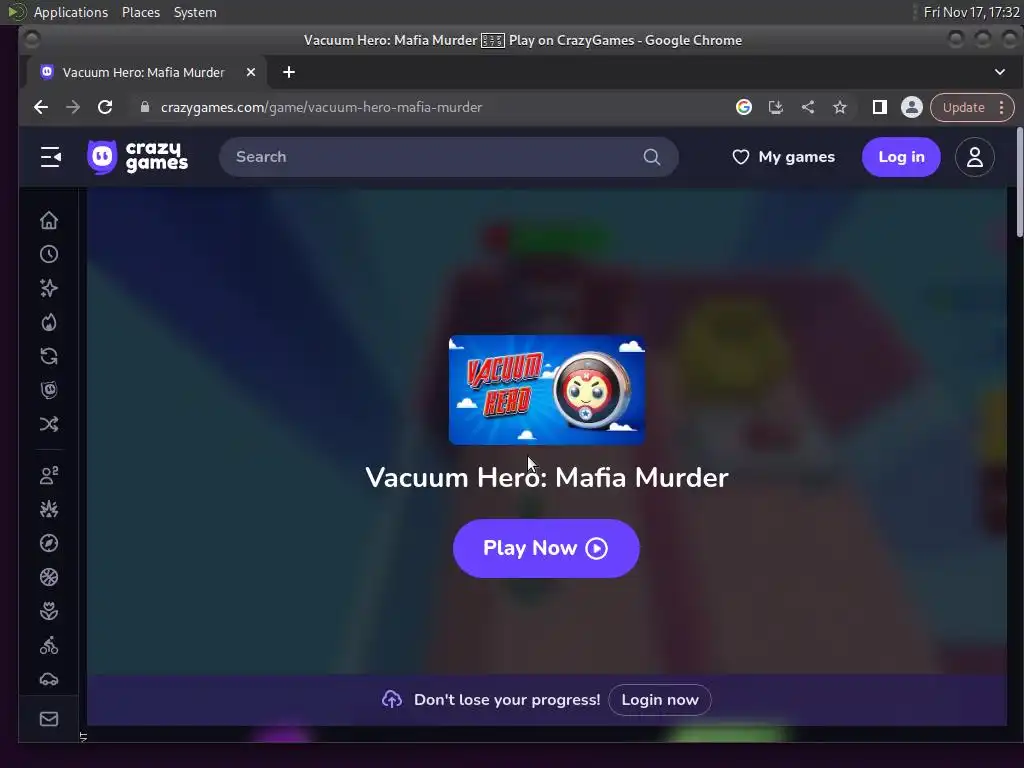Image resolution: width=1024 pixels, height=768 pixels.
Task: Reload the page
Action: (105, 107)
